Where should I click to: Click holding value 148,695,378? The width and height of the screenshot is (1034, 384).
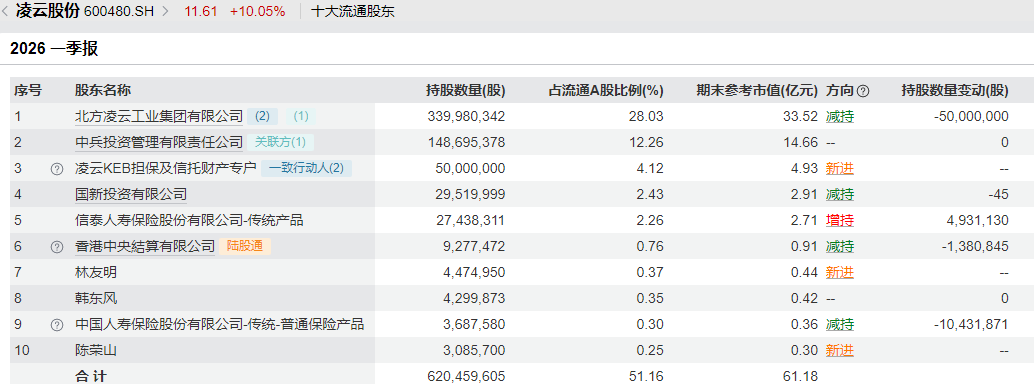pos(466,143)
